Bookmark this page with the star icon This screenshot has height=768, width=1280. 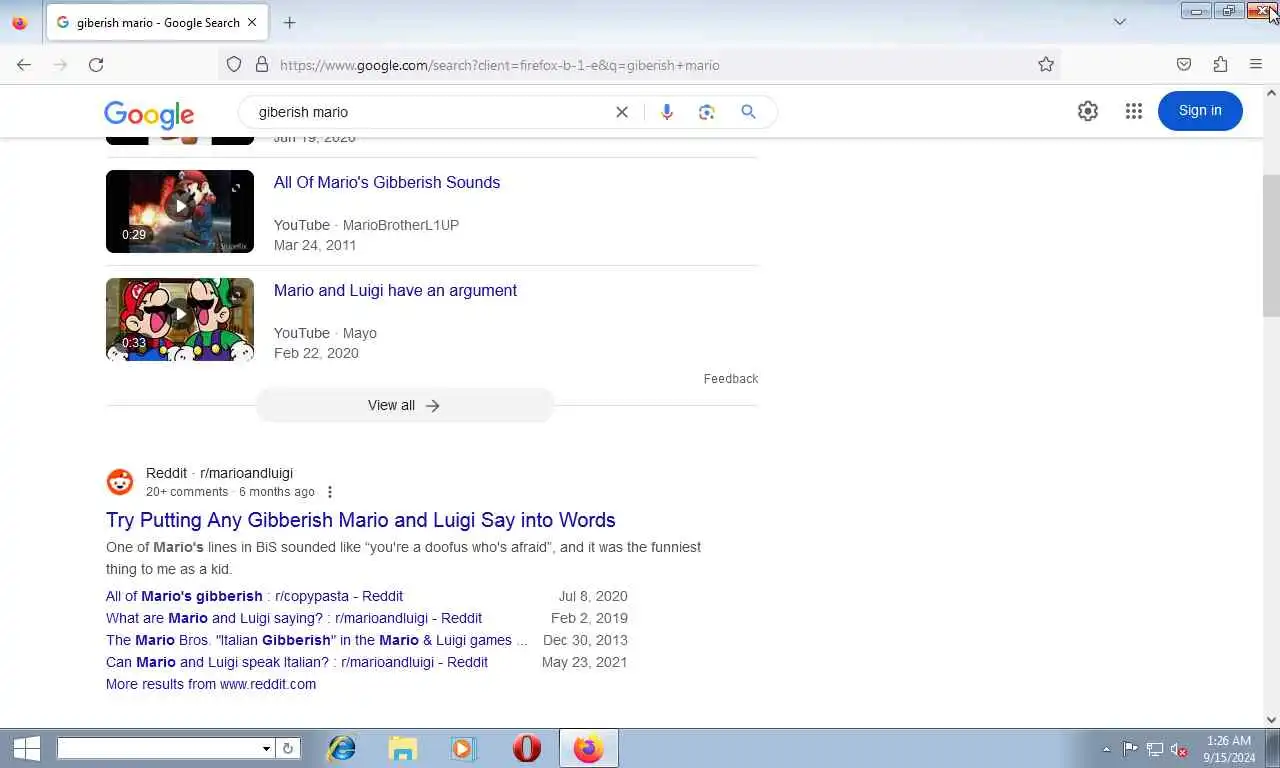coord(1046,65)
